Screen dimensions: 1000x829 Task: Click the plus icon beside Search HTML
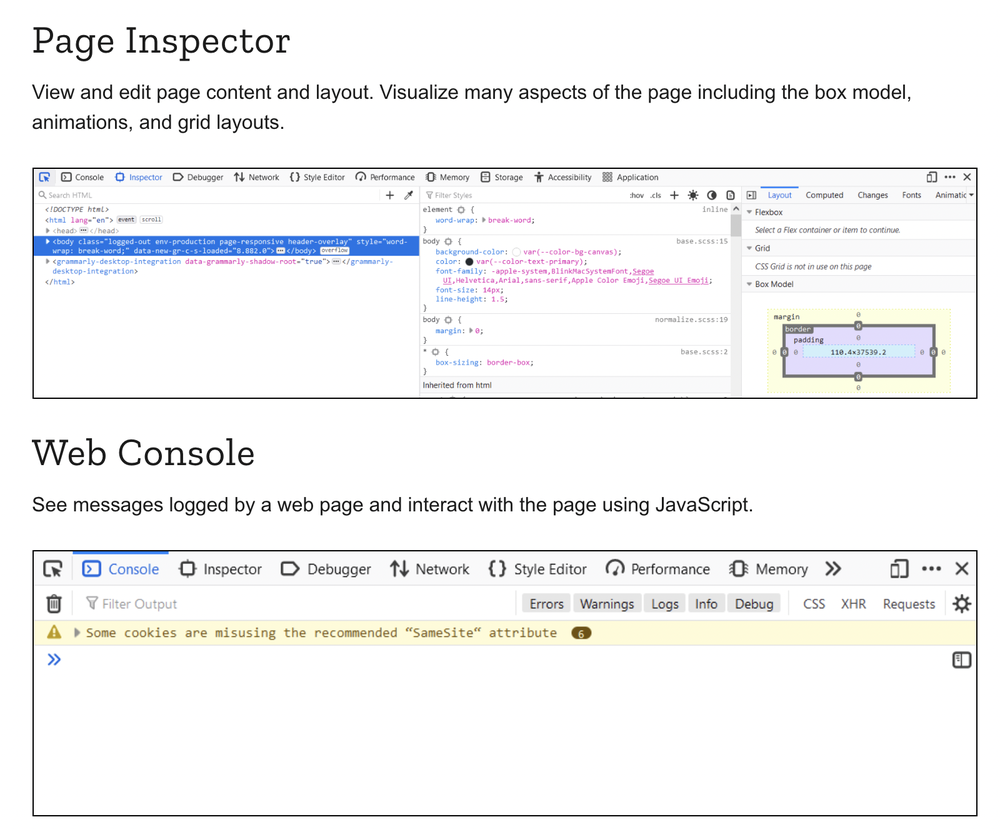(x=390, y=195)
